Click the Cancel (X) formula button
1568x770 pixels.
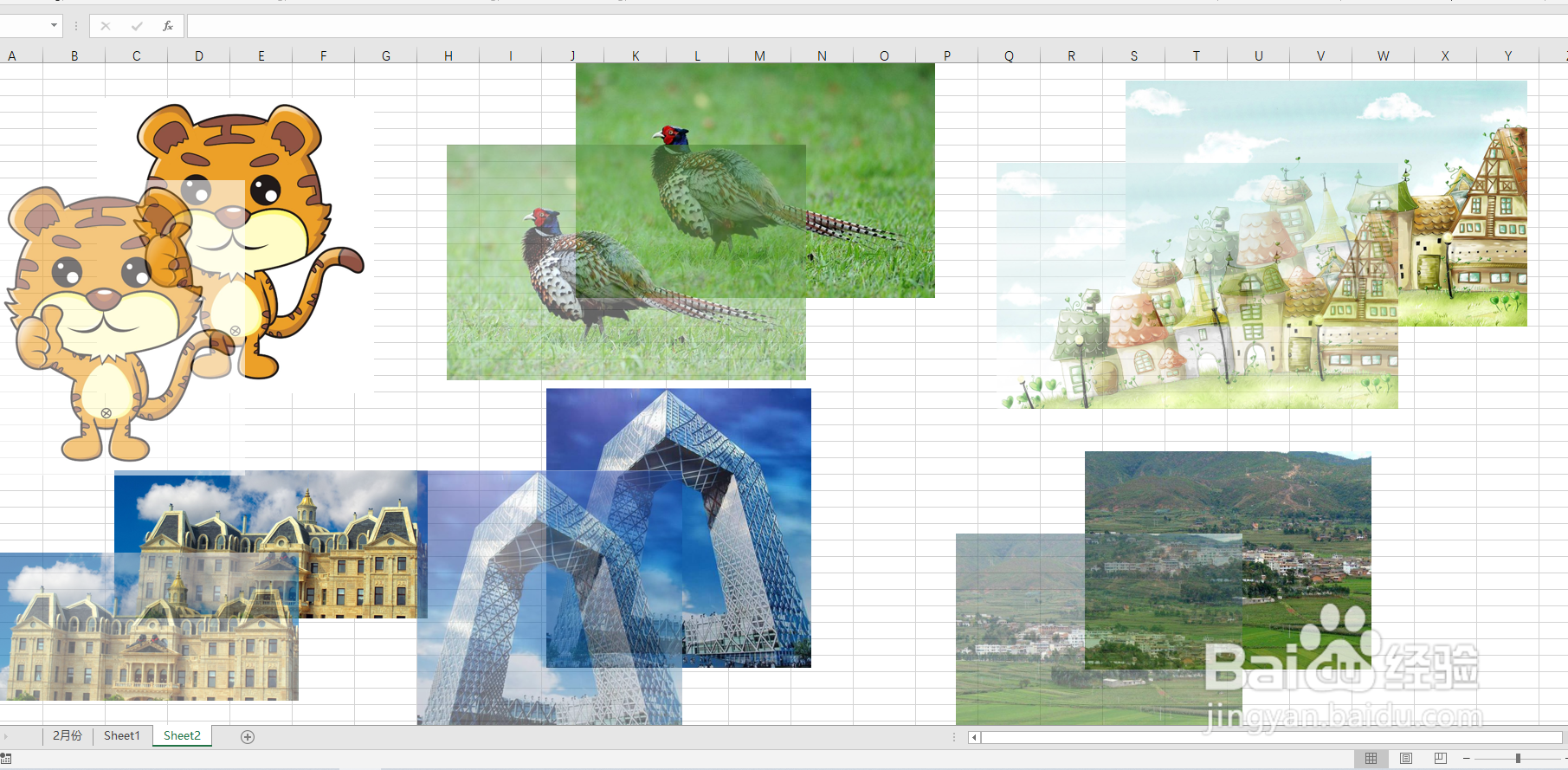pos(106,26)
